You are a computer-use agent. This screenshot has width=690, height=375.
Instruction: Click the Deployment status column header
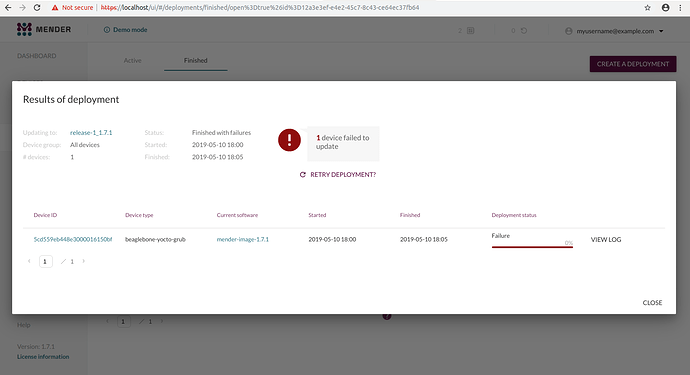(514, 215)
